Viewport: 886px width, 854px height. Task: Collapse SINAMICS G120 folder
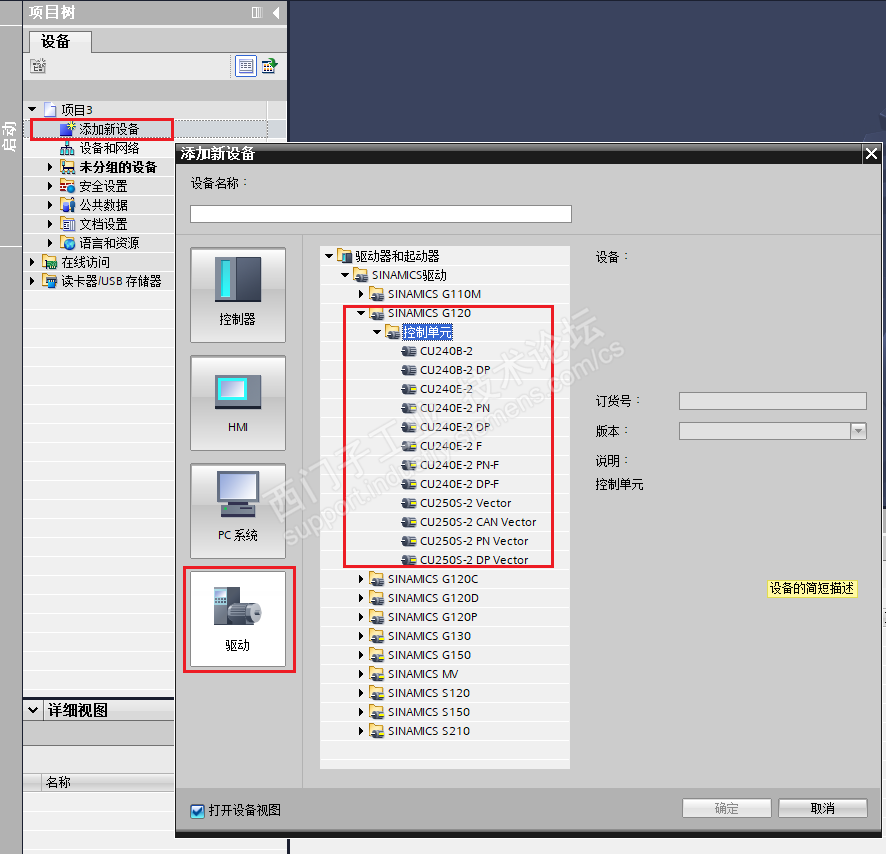(361, 313)
